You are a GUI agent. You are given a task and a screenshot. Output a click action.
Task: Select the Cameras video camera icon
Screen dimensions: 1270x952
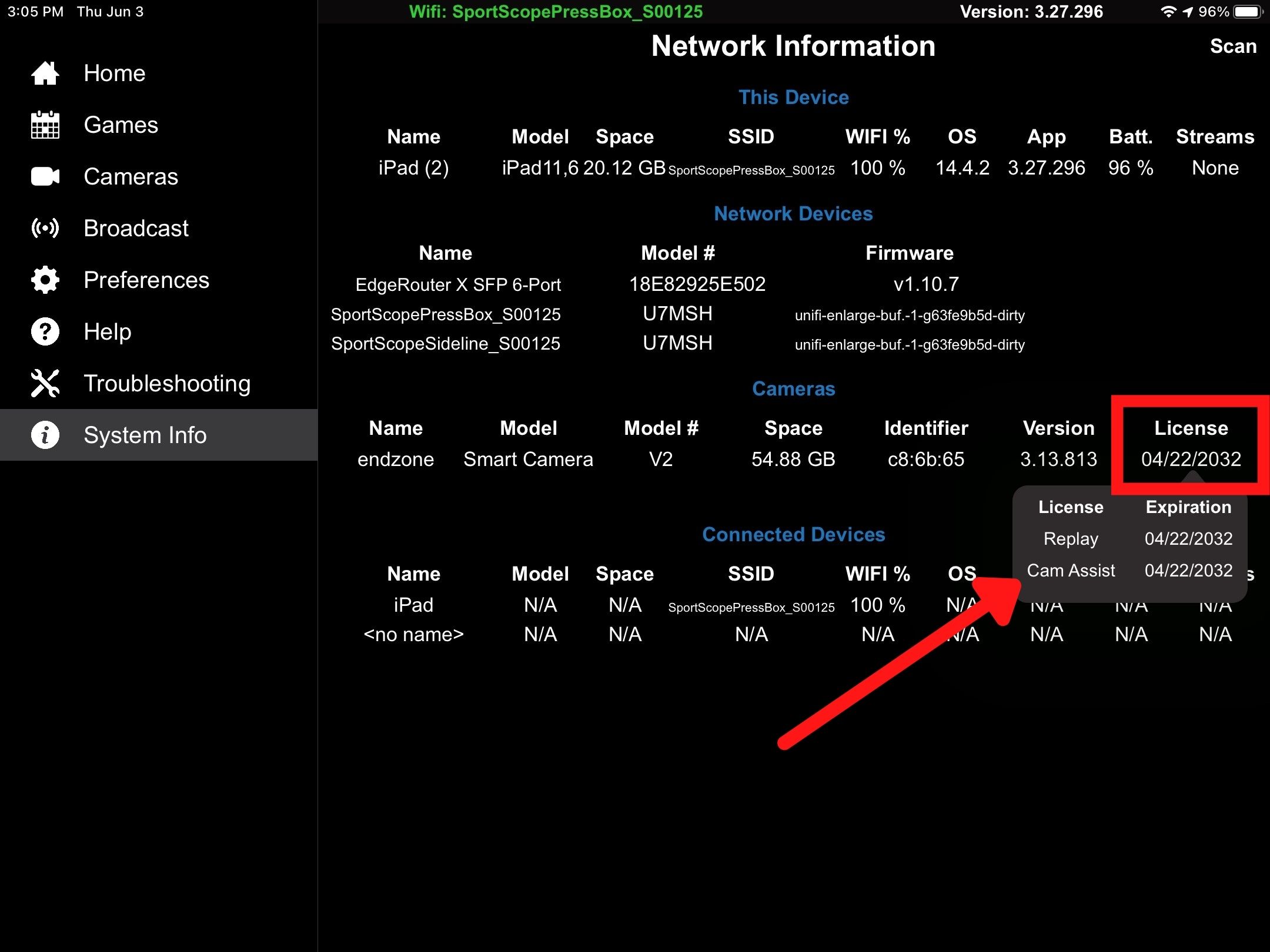point(45,176)
